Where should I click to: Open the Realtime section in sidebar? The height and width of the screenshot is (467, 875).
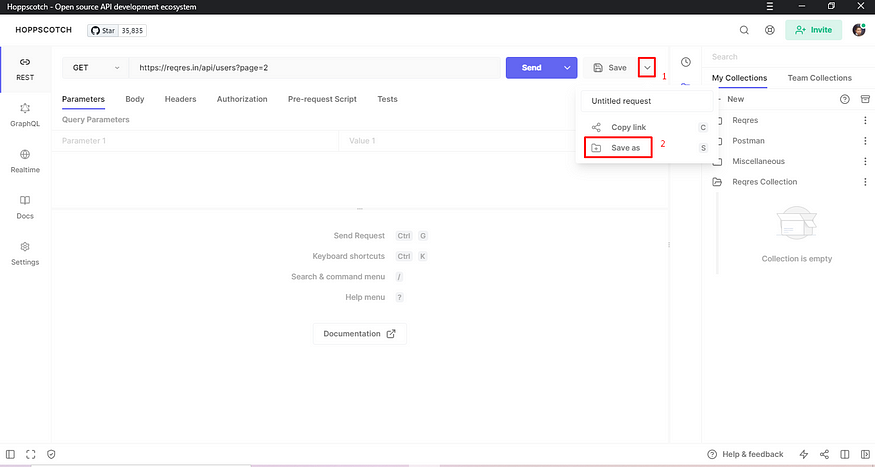click(25, 162)
